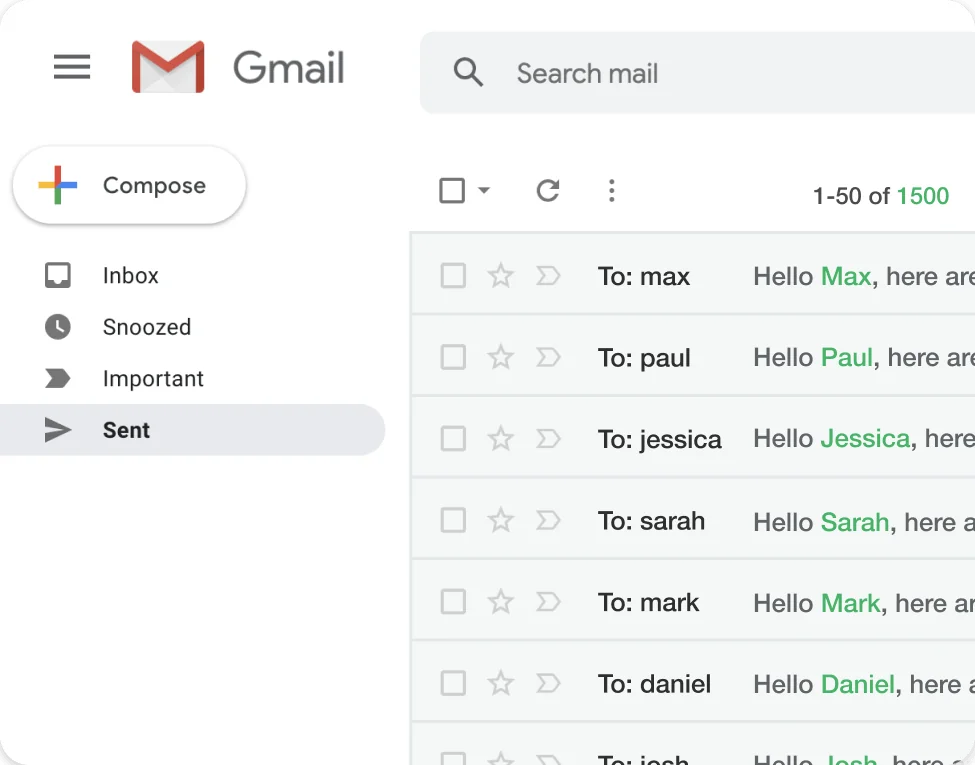Open the Sent folder

[125, 430]
